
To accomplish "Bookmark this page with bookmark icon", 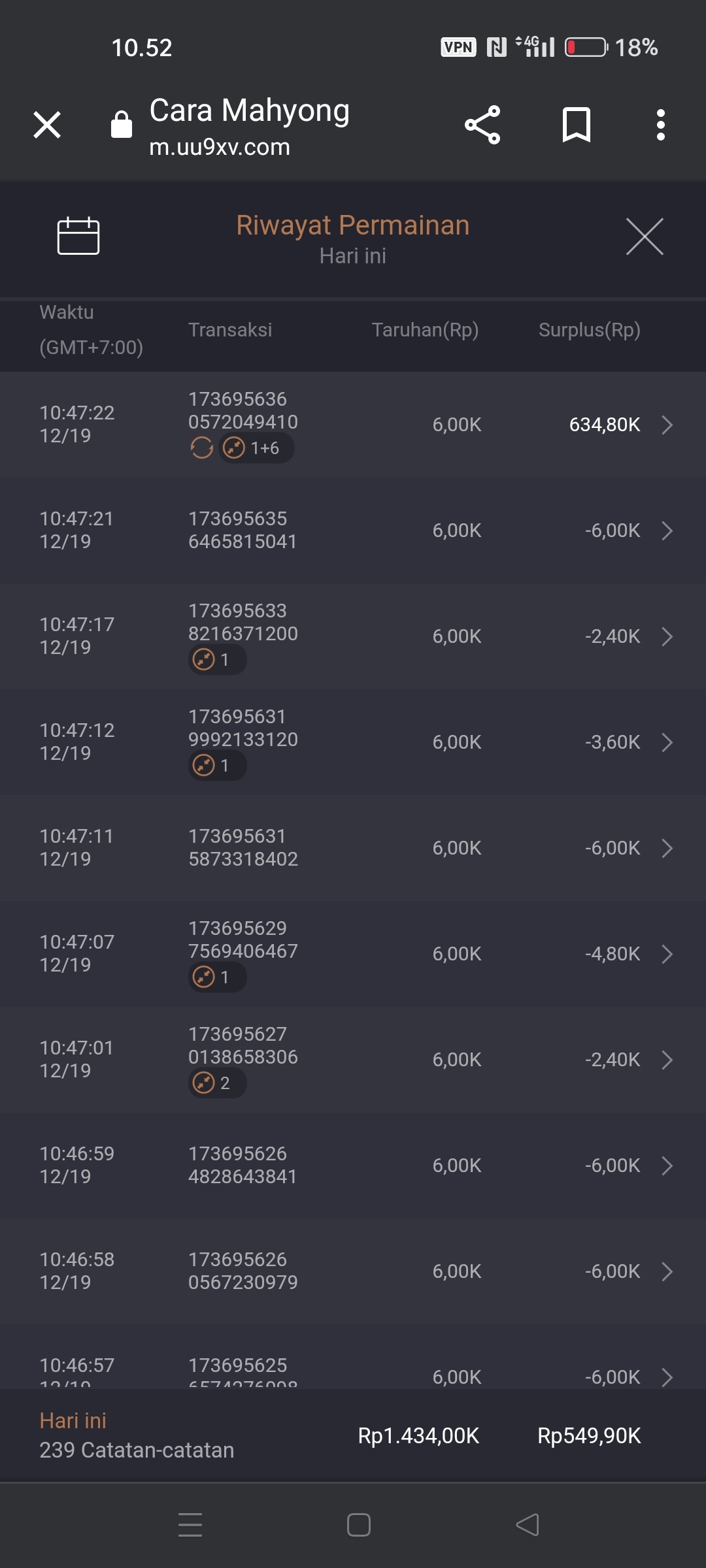I will click(576, 125).
